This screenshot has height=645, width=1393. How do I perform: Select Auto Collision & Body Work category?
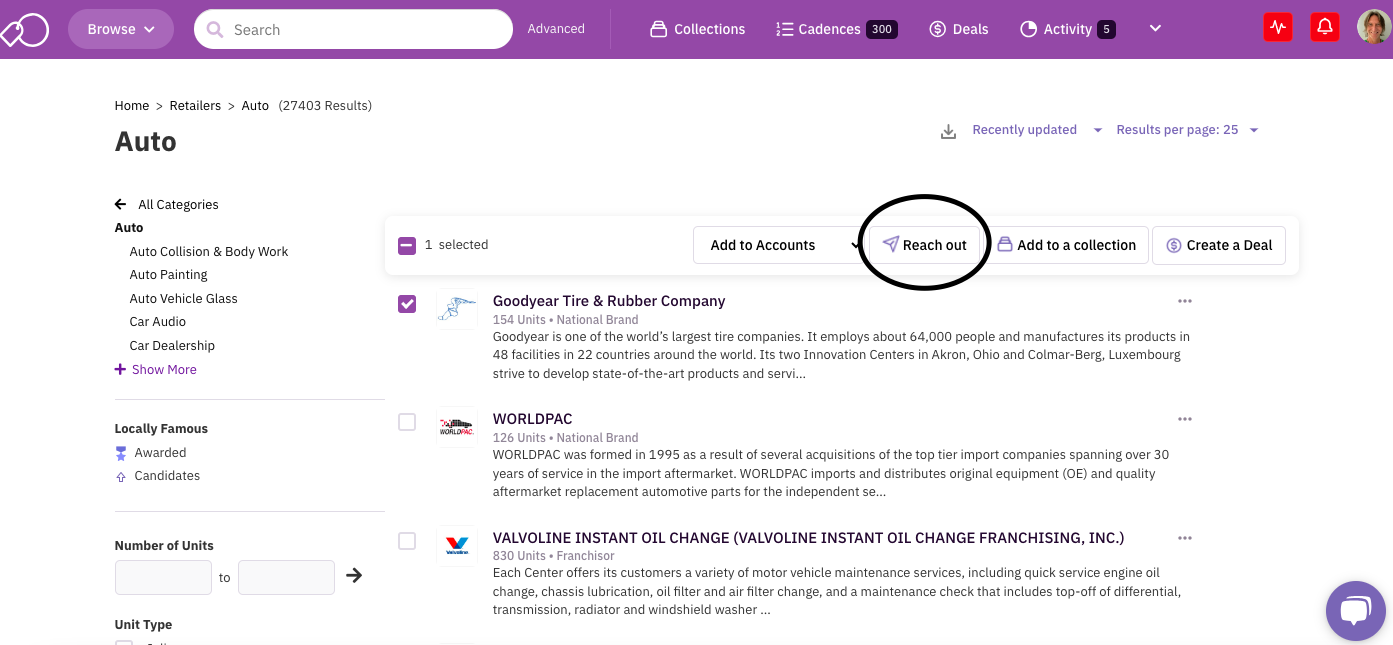(209, 251)
